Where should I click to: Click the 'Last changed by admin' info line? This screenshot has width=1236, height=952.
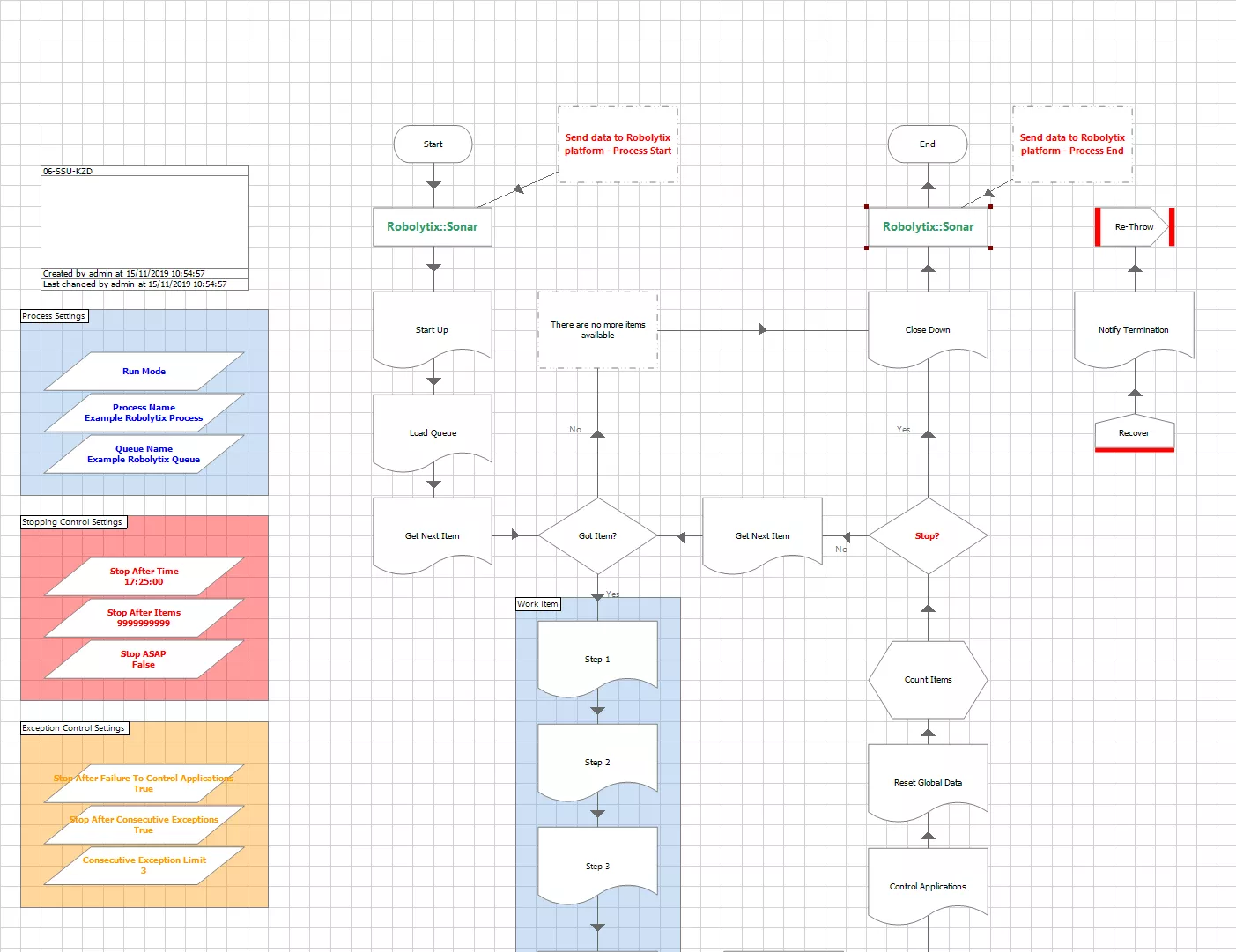135,284
